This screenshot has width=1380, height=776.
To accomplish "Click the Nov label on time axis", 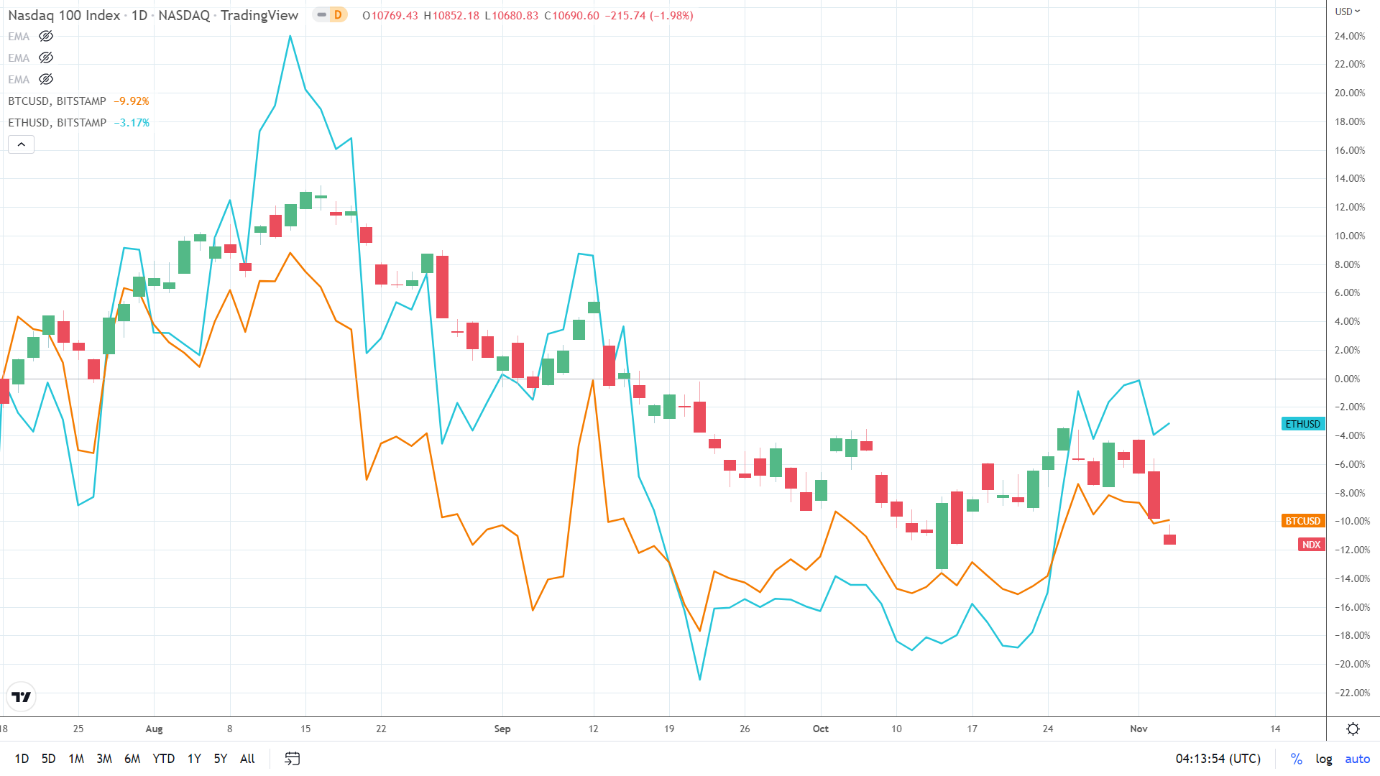I will tap(1138, 729).
